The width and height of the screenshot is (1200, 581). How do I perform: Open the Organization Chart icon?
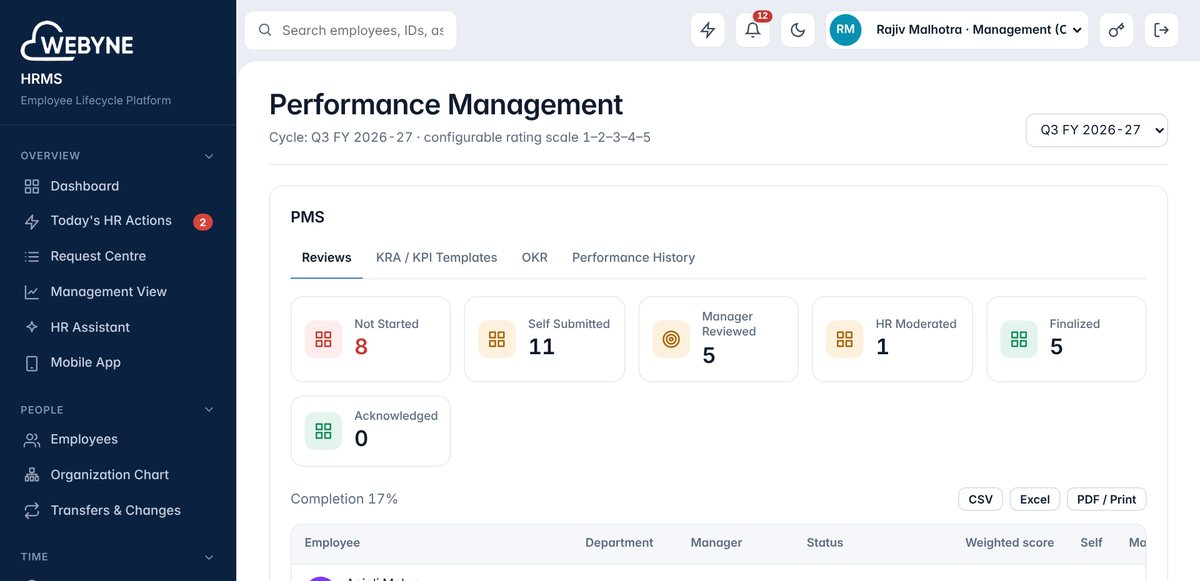point(32,475)
